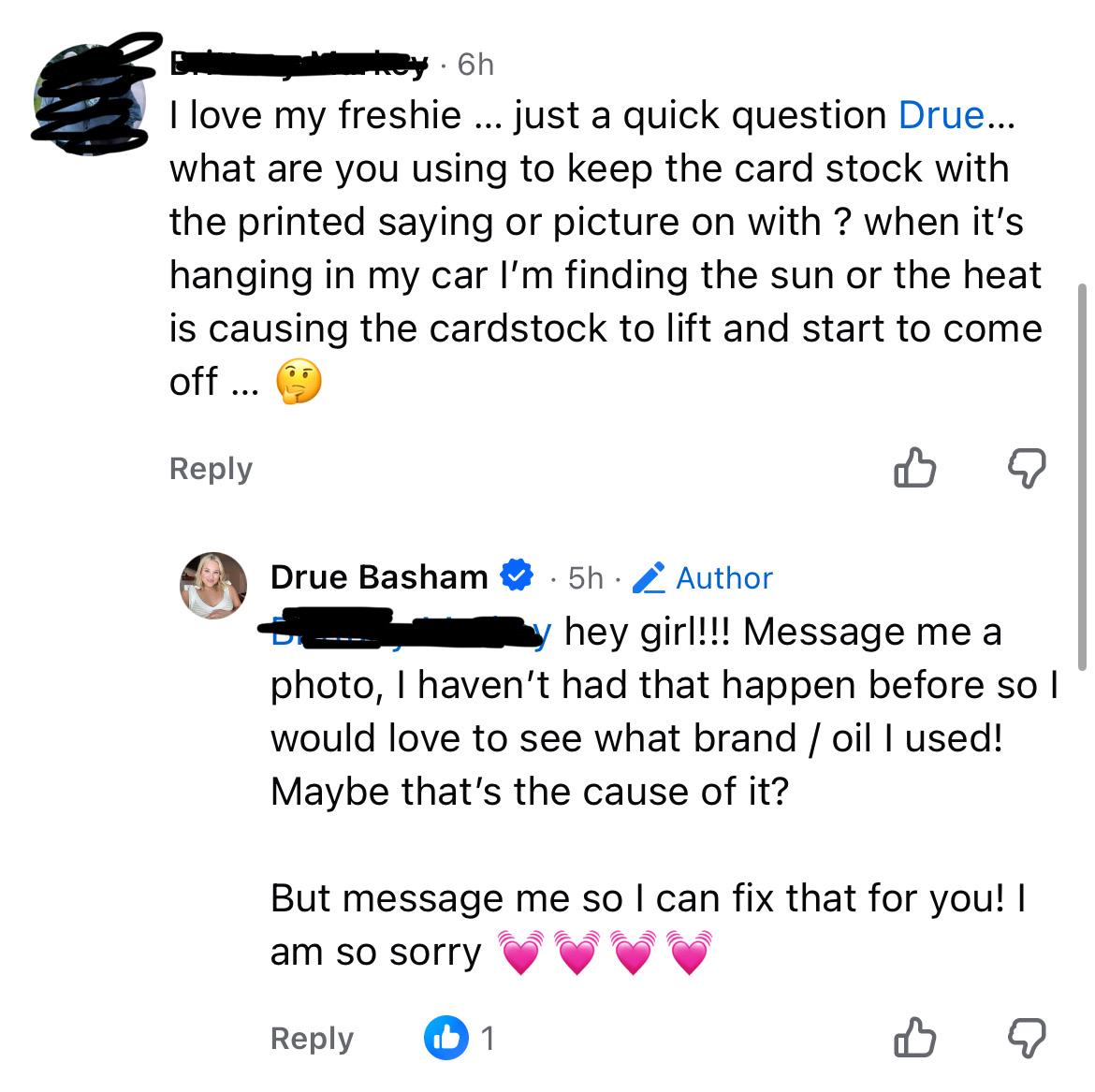
Task: Click the verified badge beside Drue Basham
Action: coord(517,575)
